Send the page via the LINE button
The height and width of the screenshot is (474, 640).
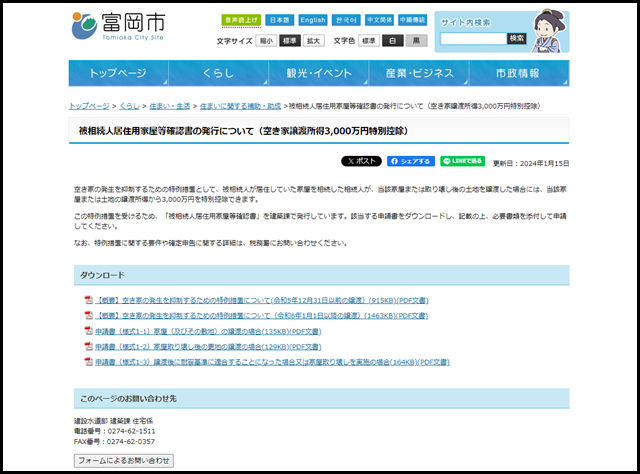click(x=462, y=160)
